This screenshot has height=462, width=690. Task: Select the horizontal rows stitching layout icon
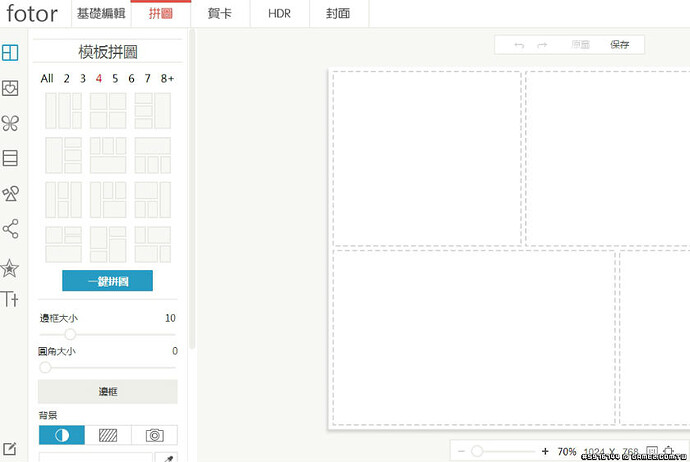pyautogui.click(x=10, y=158)
